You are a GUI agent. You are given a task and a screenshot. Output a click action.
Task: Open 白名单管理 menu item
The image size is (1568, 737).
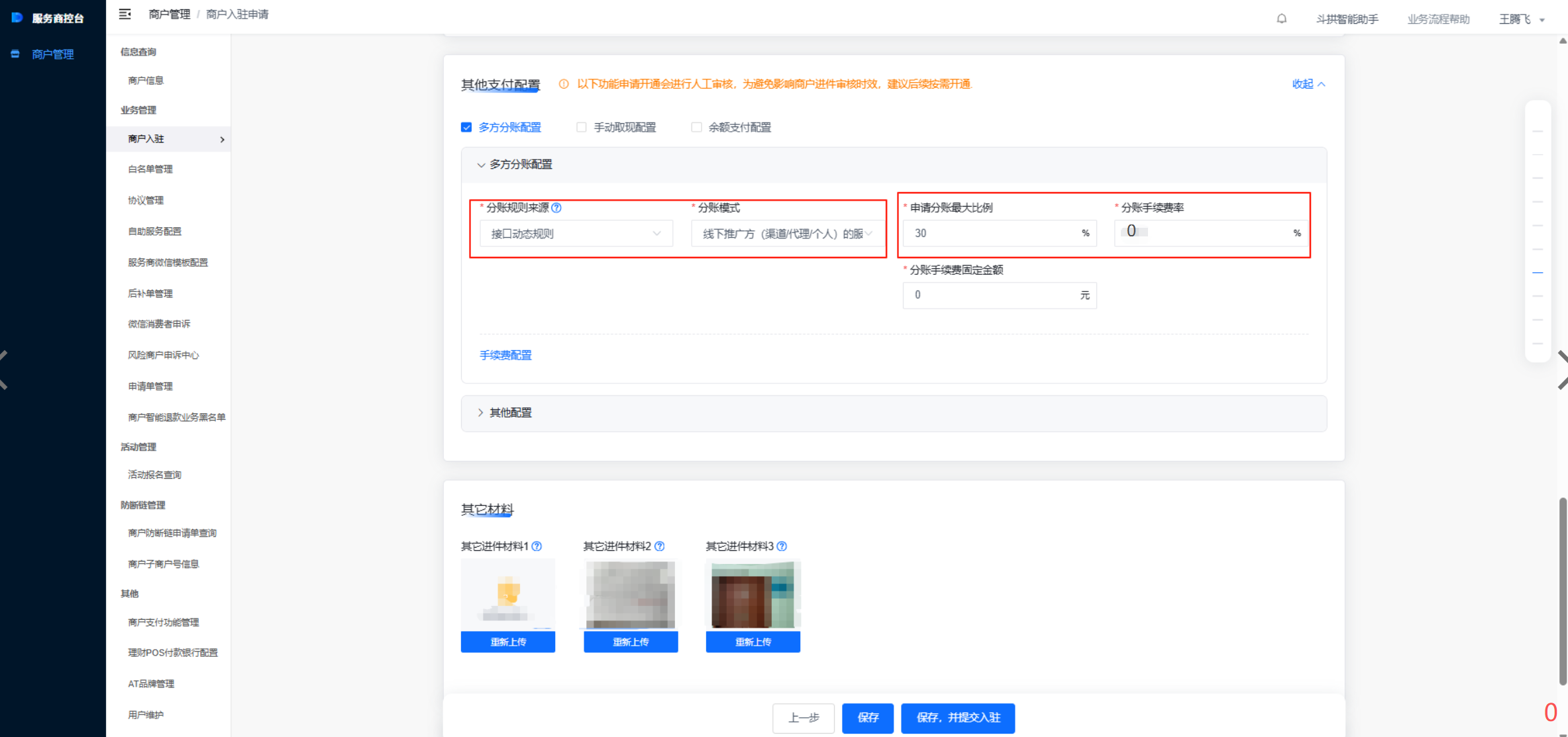click(150, 169)
